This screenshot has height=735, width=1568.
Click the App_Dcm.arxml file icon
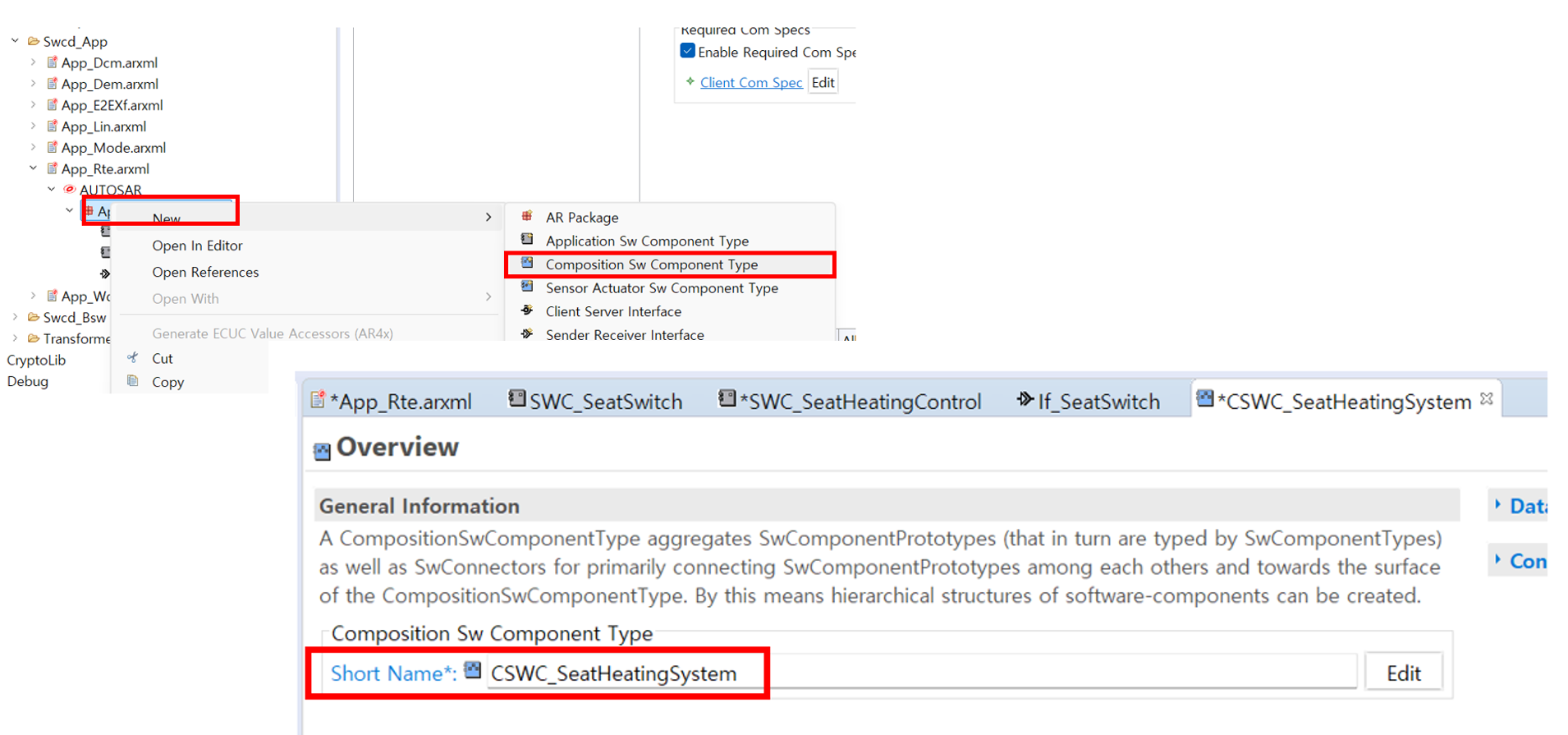click(x=53, y=62)
